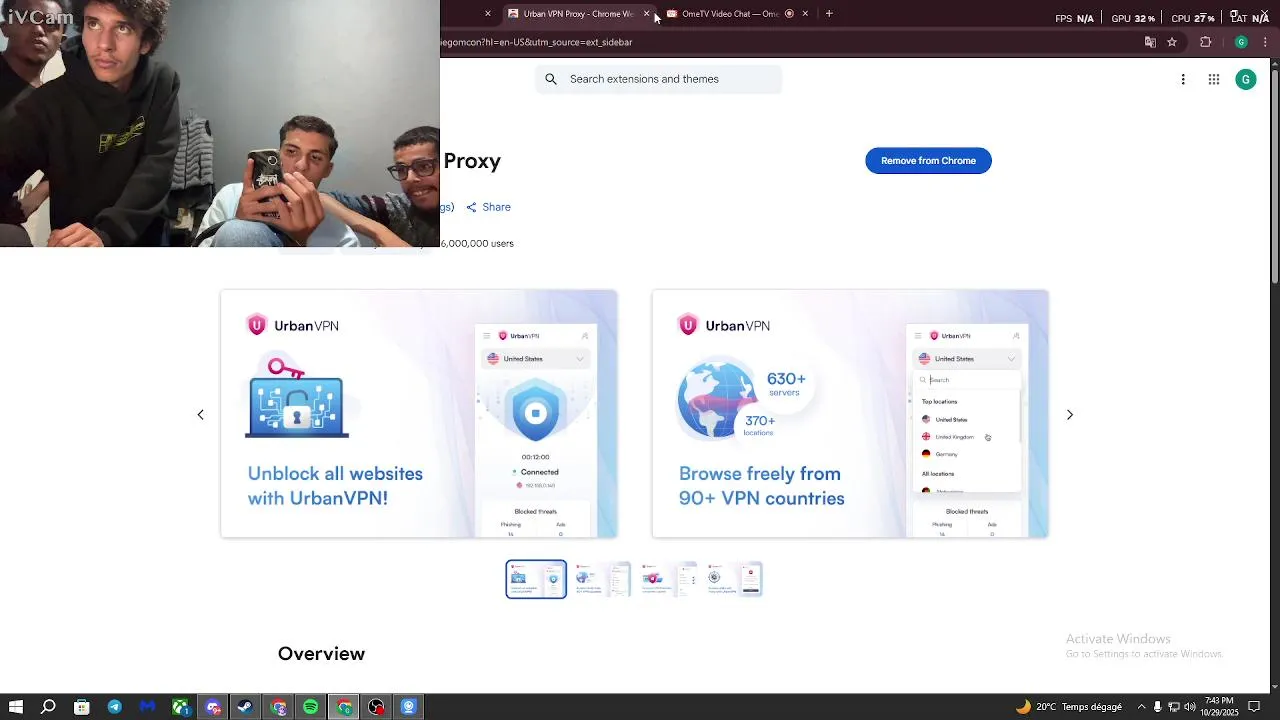Open Spotify from taskbar

click(311, 707)
